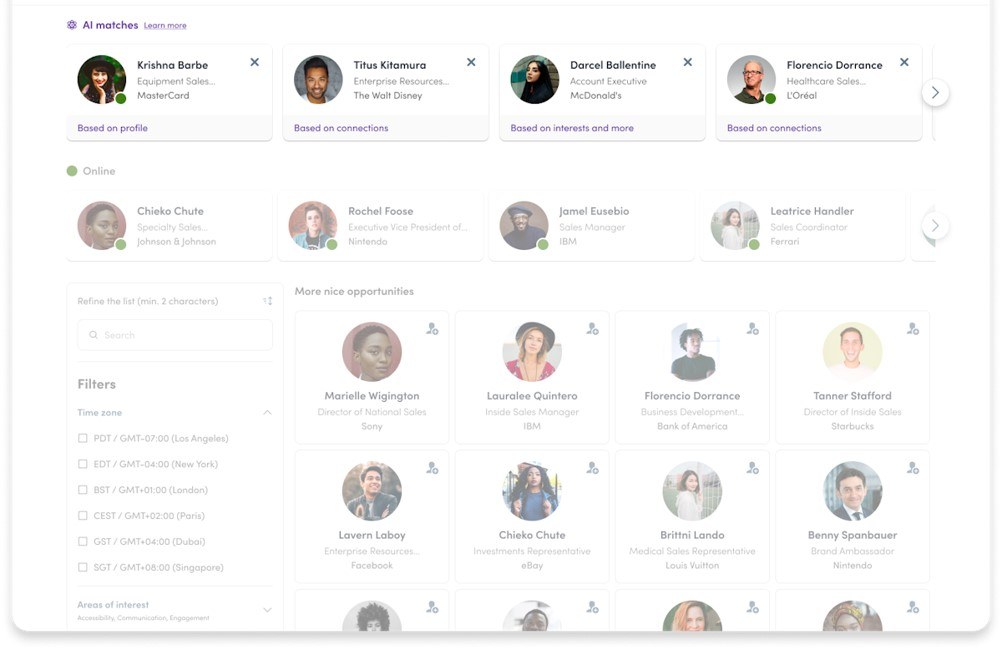
Task: Dismiss the Florencio Dorrance AI match
Action: point(904,62)
